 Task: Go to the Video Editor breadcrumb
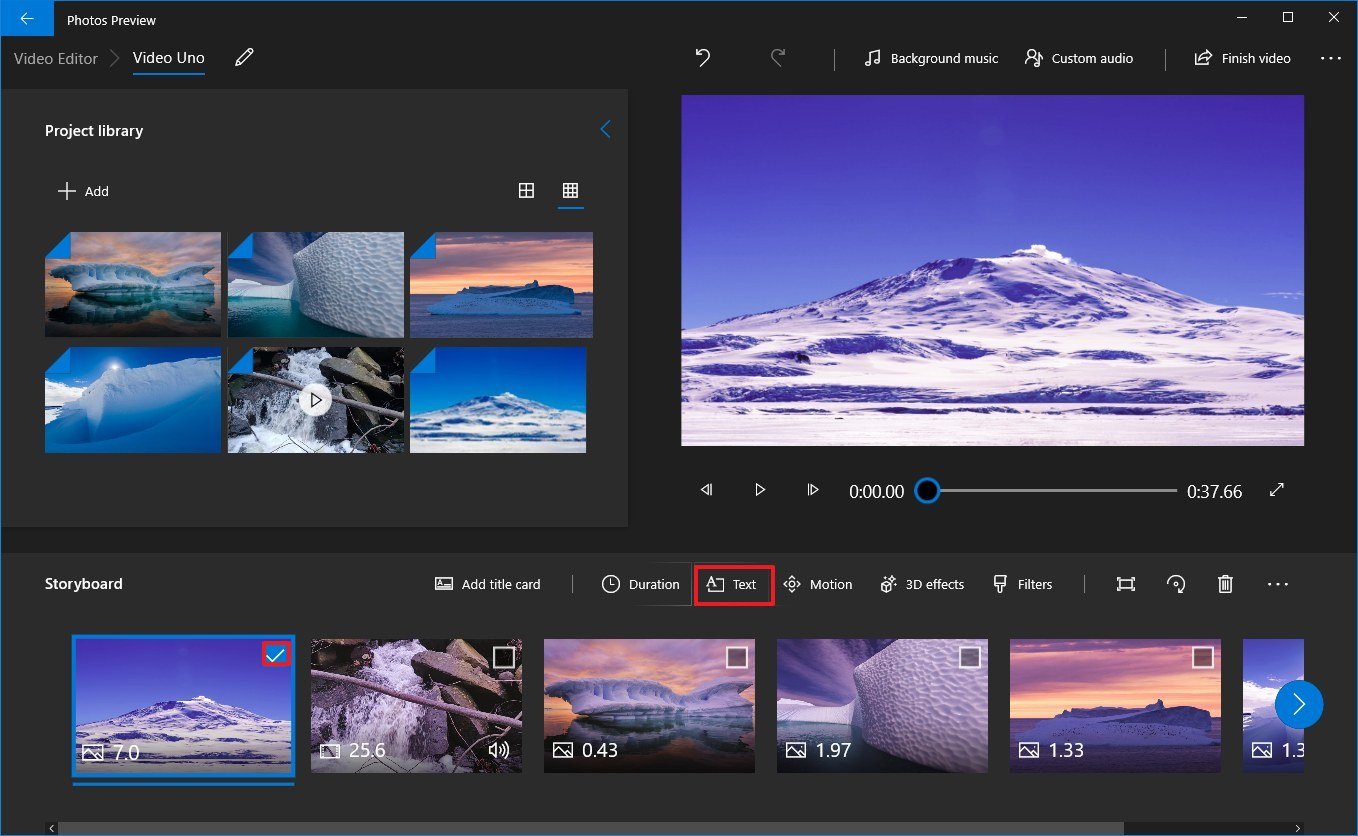(x=56, y=58)
